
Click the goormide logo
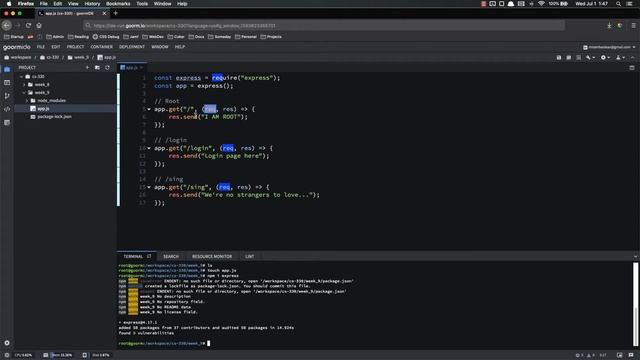point(17,47)
